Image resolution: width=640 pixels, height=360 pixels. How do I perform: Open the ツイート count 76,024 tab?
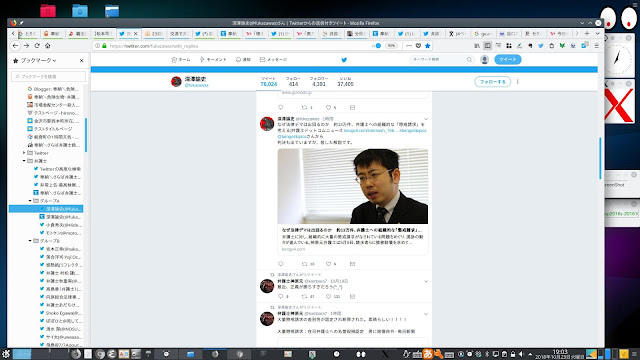[x=269, y=81]
